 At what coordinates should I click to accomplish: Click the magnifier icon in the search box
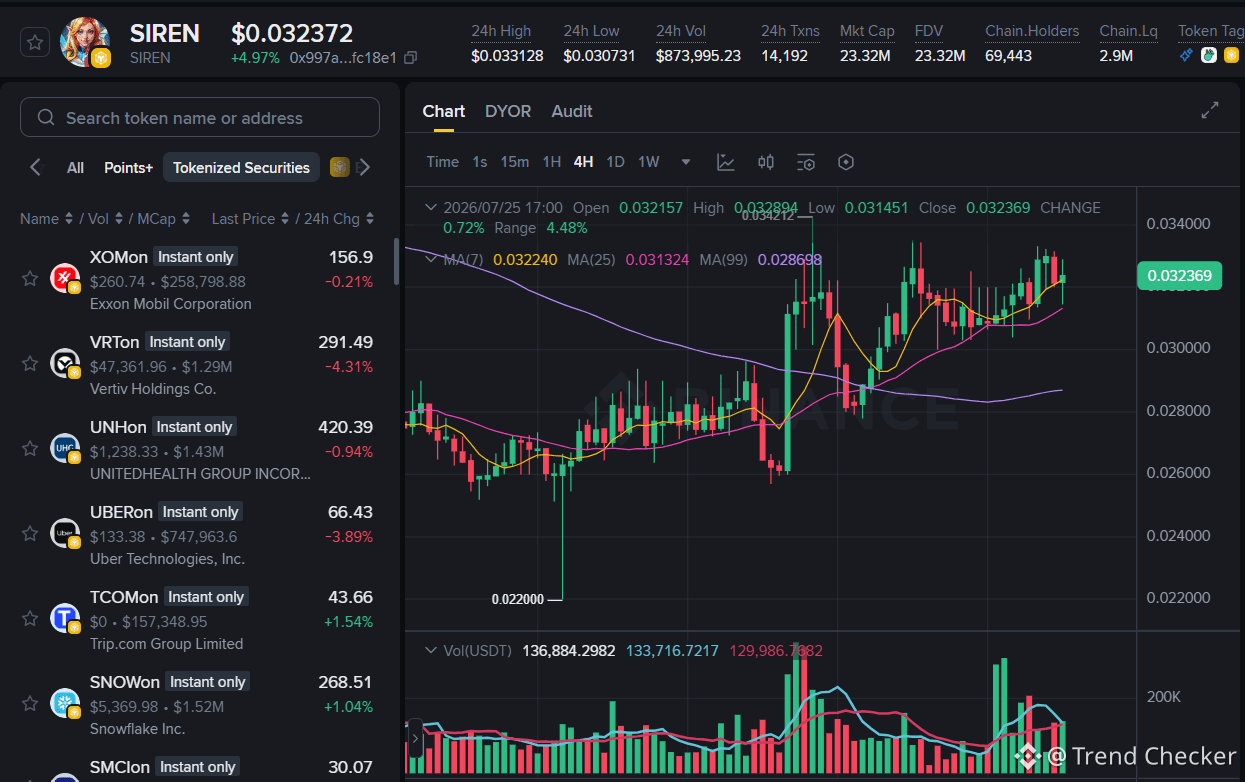[46, 118]
